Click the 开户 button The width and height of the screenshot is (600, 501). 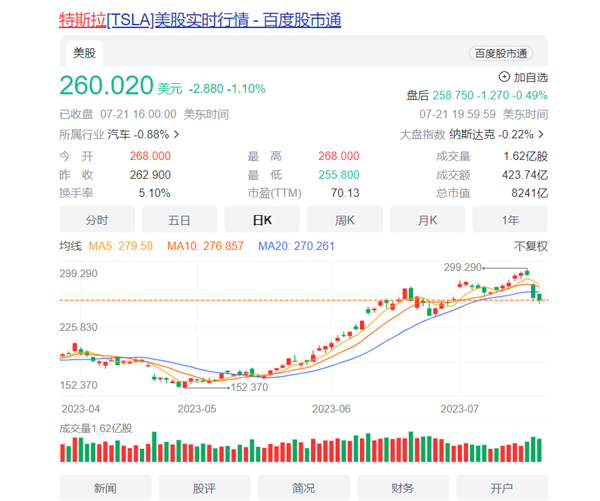pos(502,488)
